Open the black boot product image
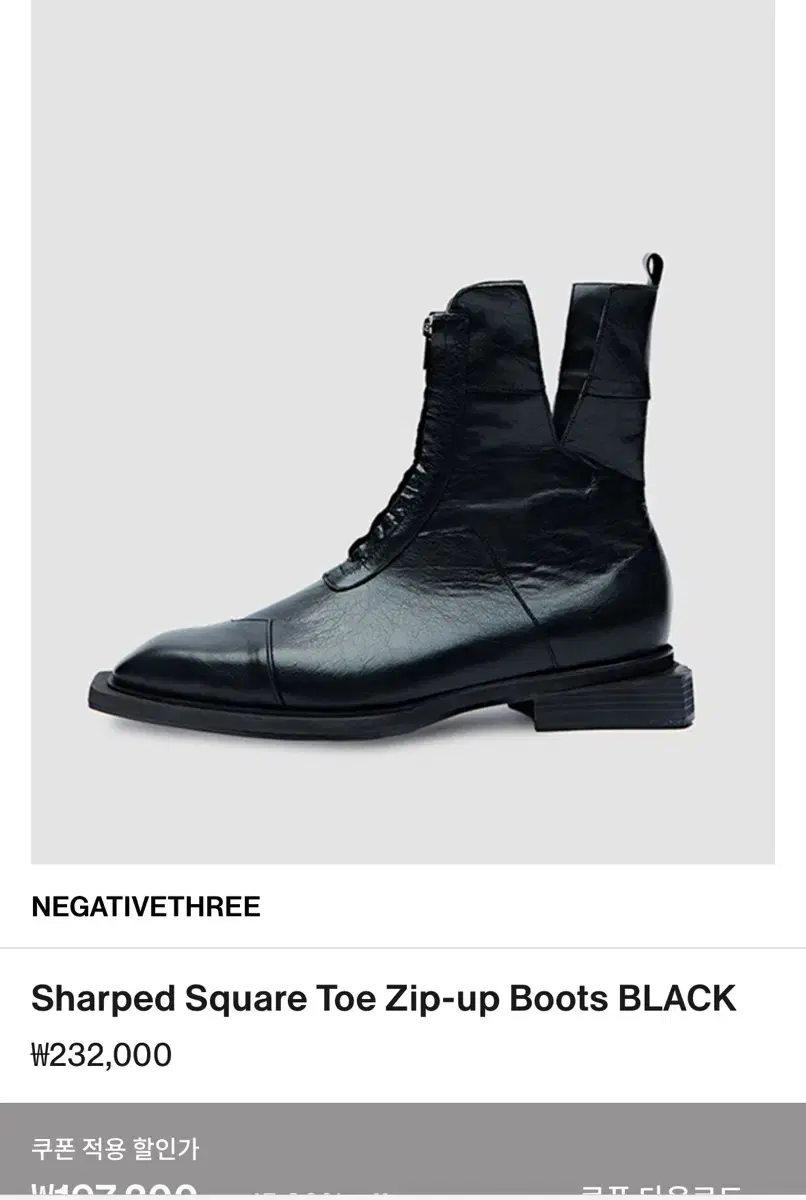806x1200 pixels. click(403, 432)
